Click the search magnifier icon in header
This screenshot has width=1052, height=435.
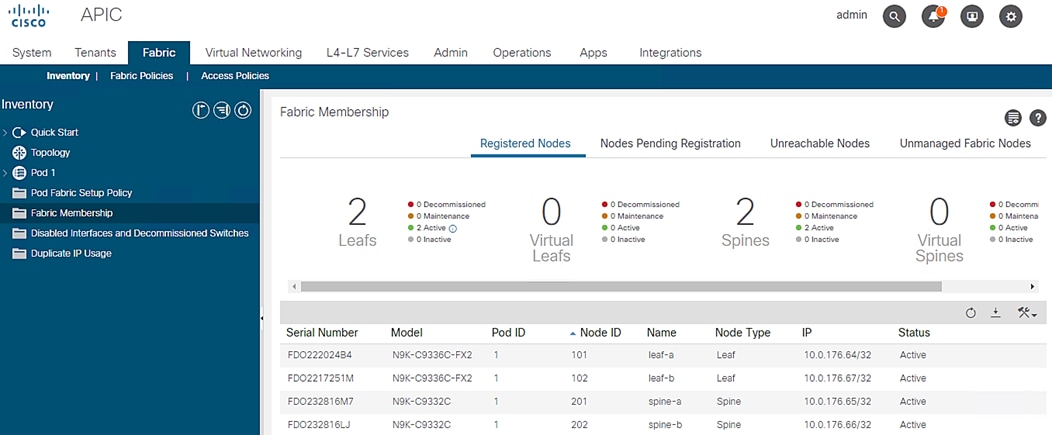pyautogui.click(x=894, y=16)
